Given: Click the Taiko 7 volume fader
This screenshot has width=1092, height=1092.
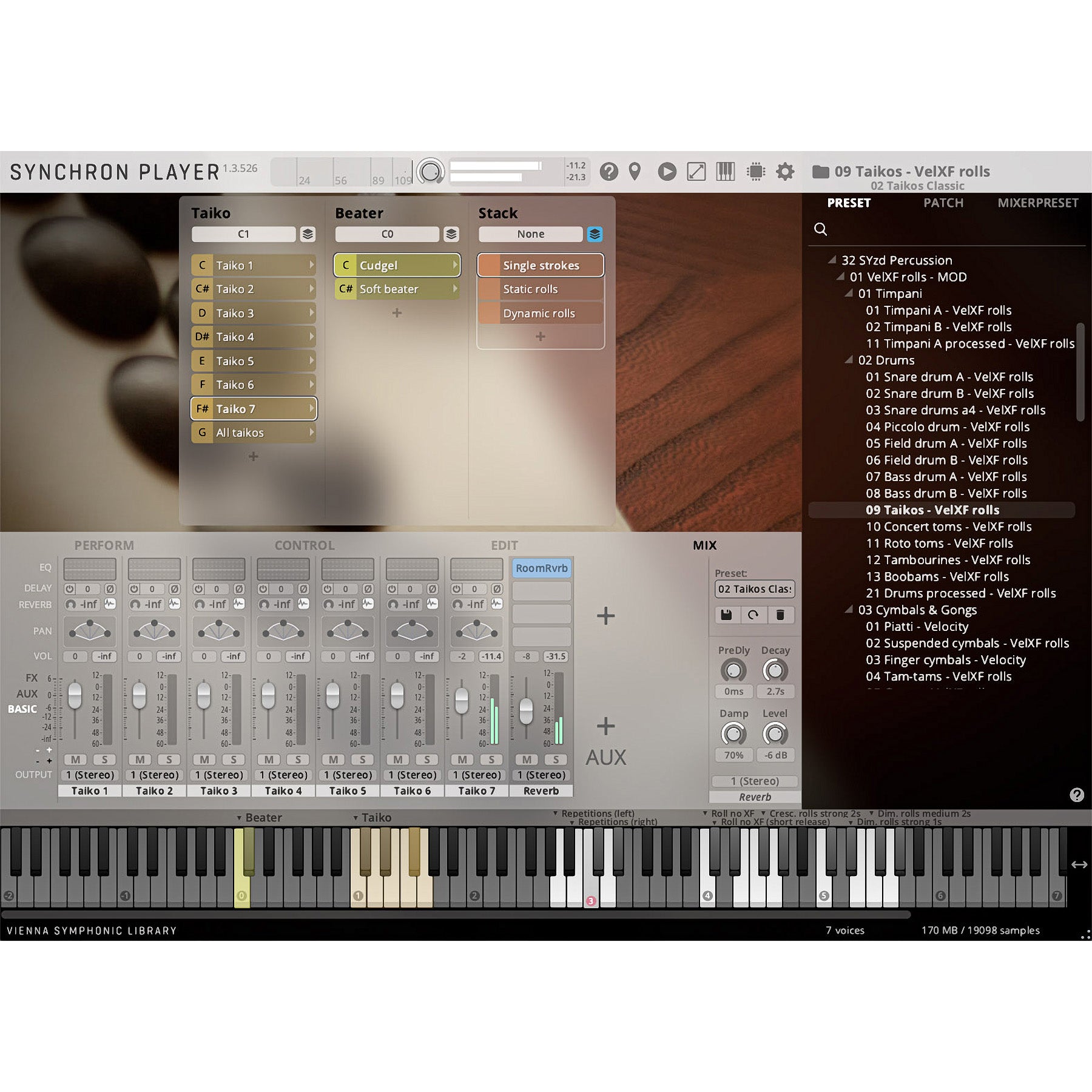Looking at the screenshot, I should [x=462, y=701].
